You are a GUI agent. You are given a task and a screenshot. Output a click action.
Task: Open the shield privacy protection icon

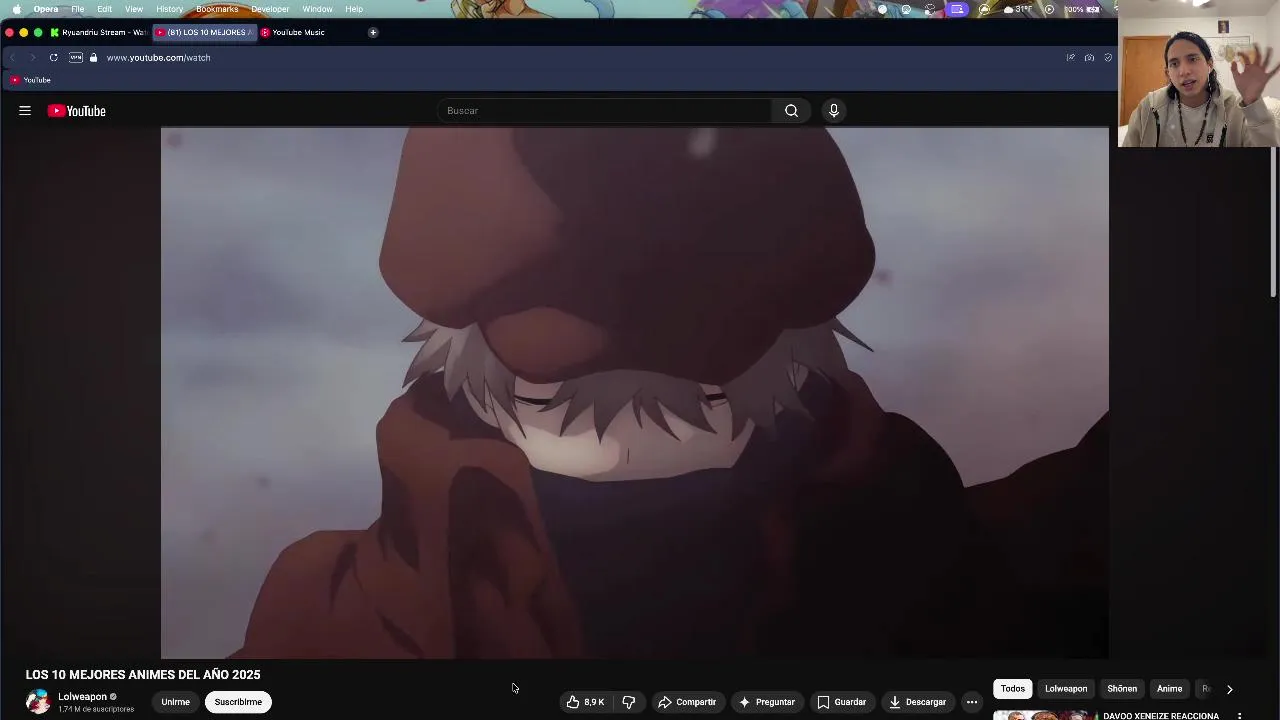[1108, 58]
